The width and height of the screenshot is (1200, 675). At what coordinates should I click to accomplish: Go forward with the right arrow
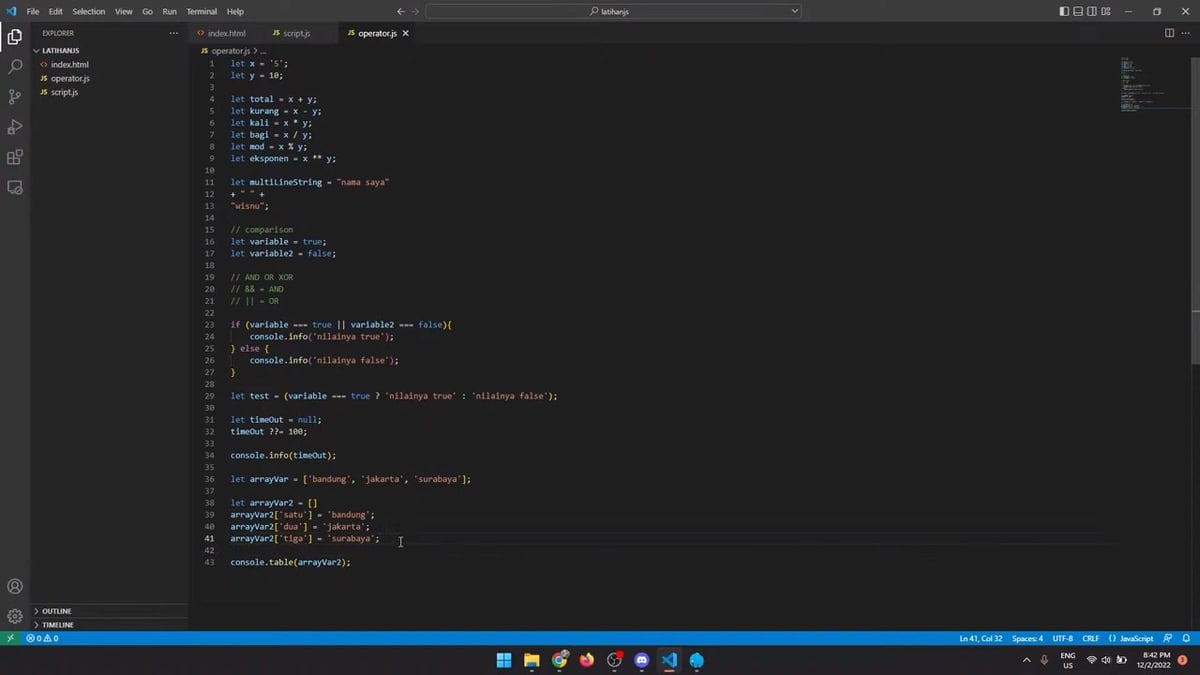coord(415,11)
